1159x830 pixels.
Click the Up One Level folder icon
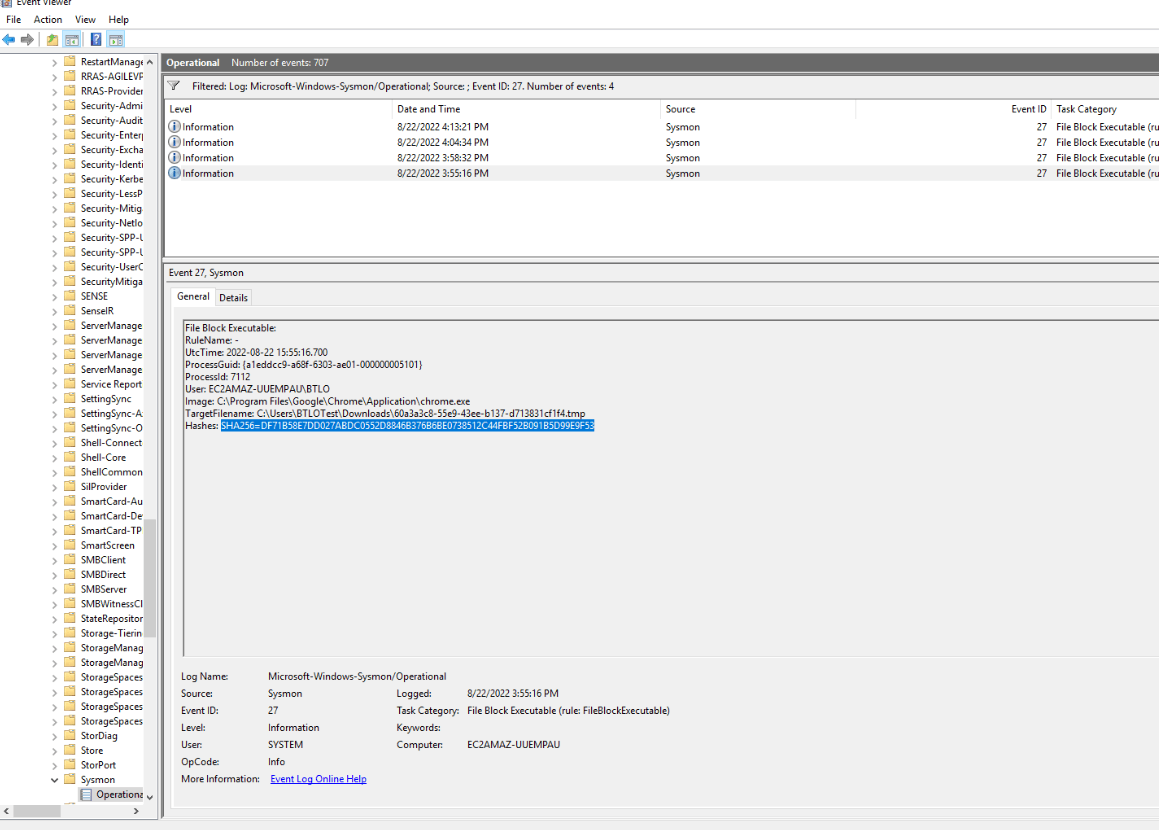coord(52,40)
